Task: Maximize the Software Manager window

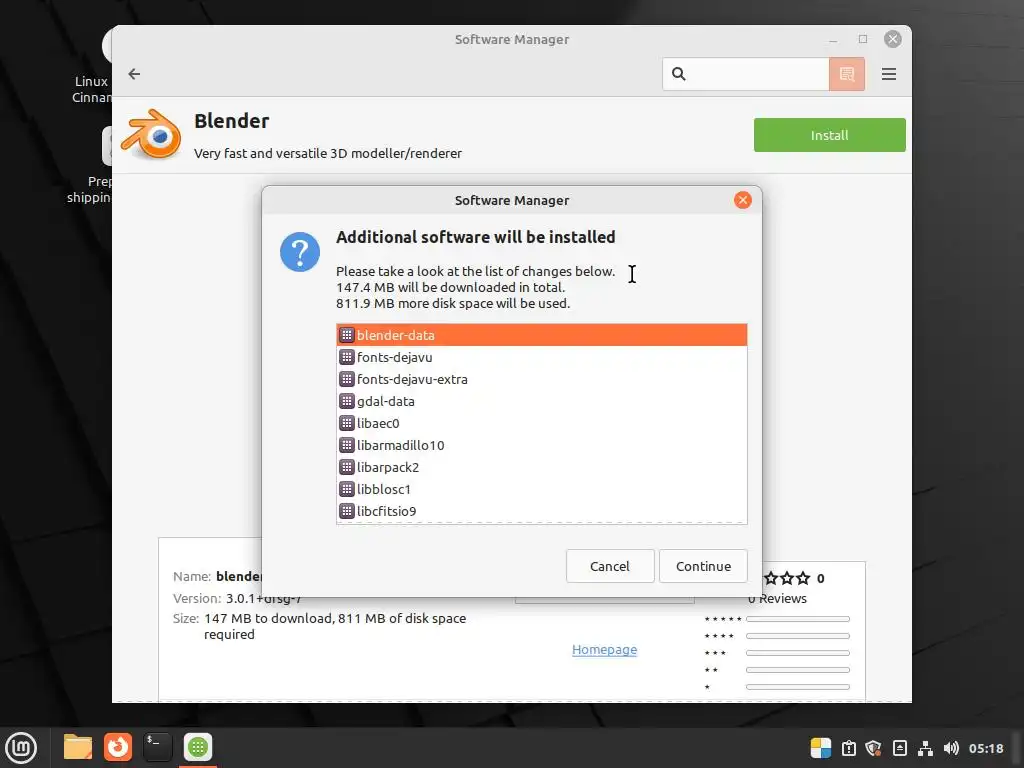Action: tap(863, 39)
